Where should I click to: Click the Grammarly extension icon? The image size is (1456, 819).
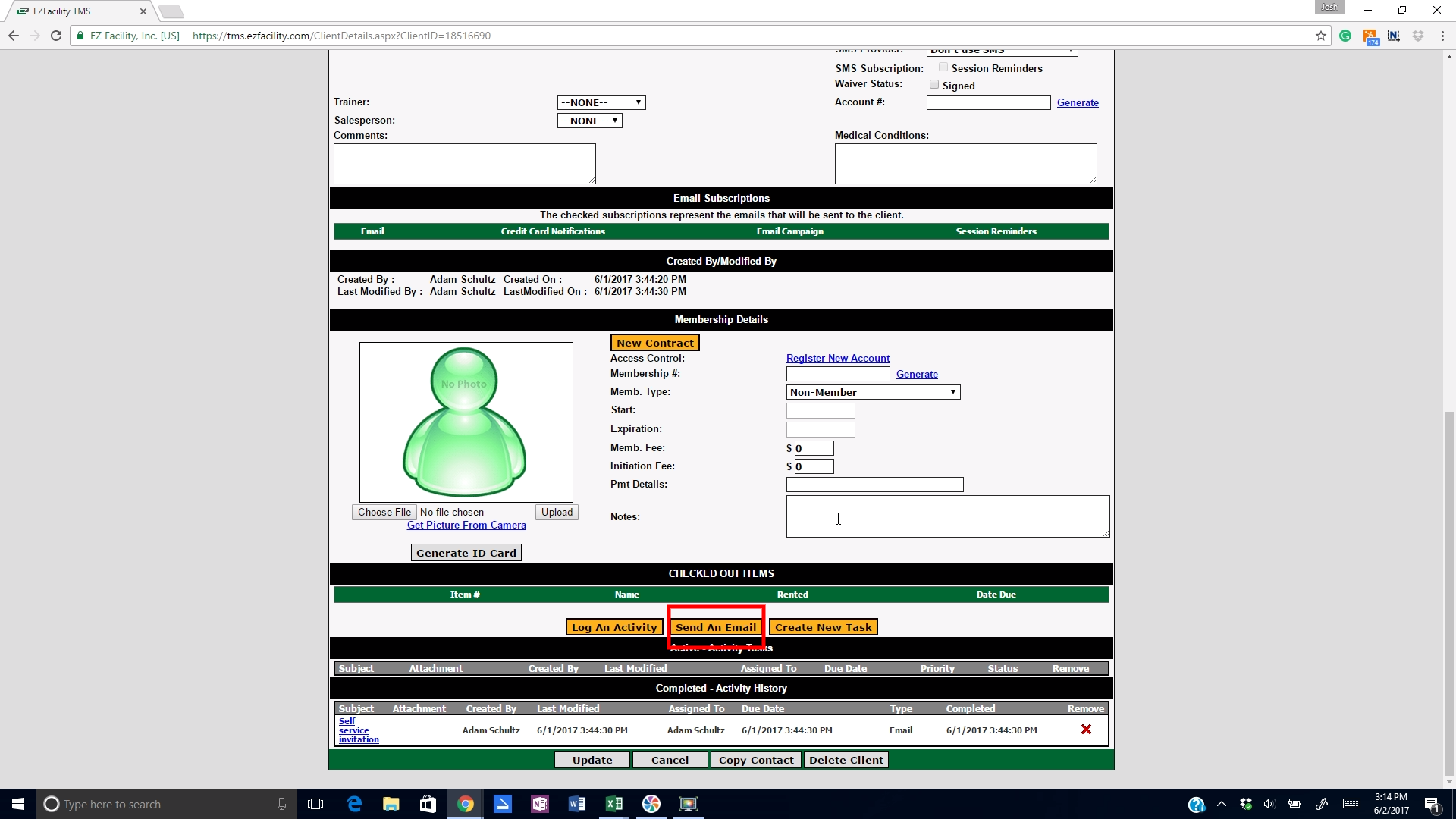coord(1345,36)
